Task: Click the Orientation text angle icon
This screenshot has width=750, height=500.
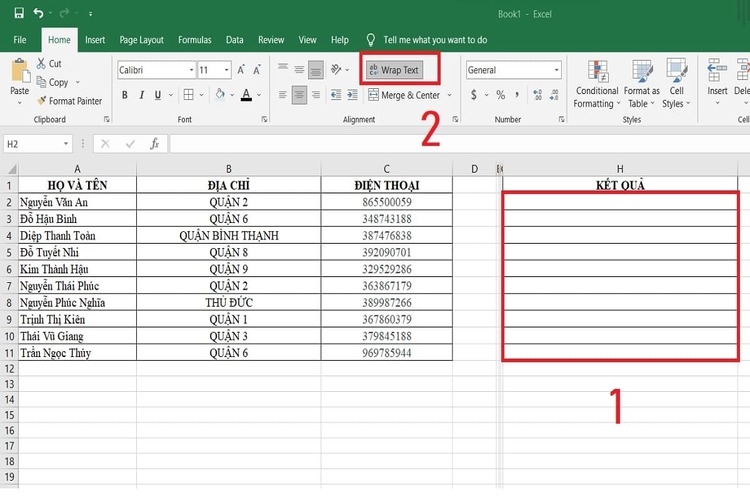Action: (336, 69)
